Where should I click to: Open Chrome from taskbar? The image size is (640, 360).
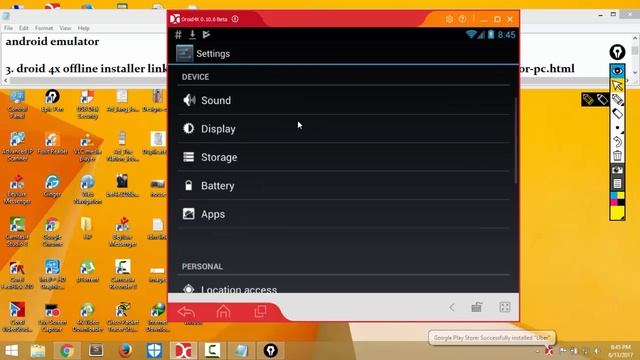pyautogui.click(x=67, y=351)
